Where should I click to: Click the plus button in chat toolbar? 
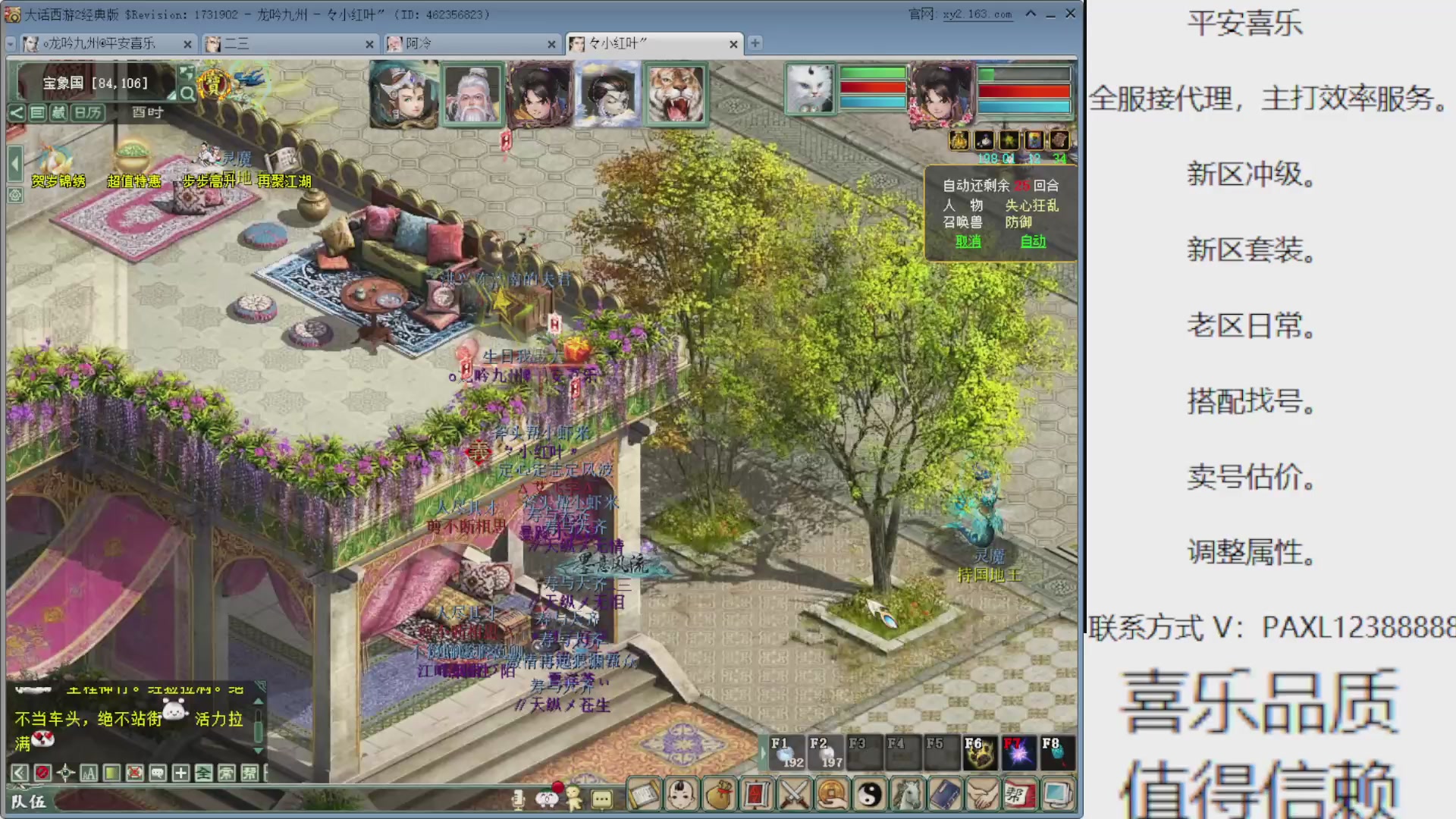[180, 773]
